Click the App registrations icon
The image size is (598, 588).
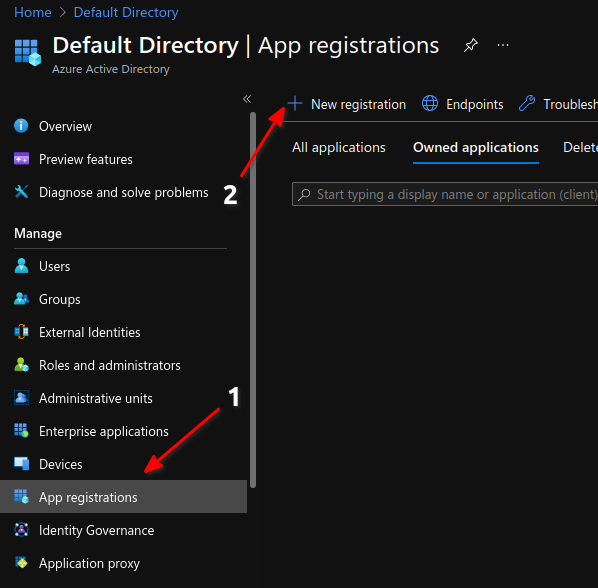pos(21,497)
